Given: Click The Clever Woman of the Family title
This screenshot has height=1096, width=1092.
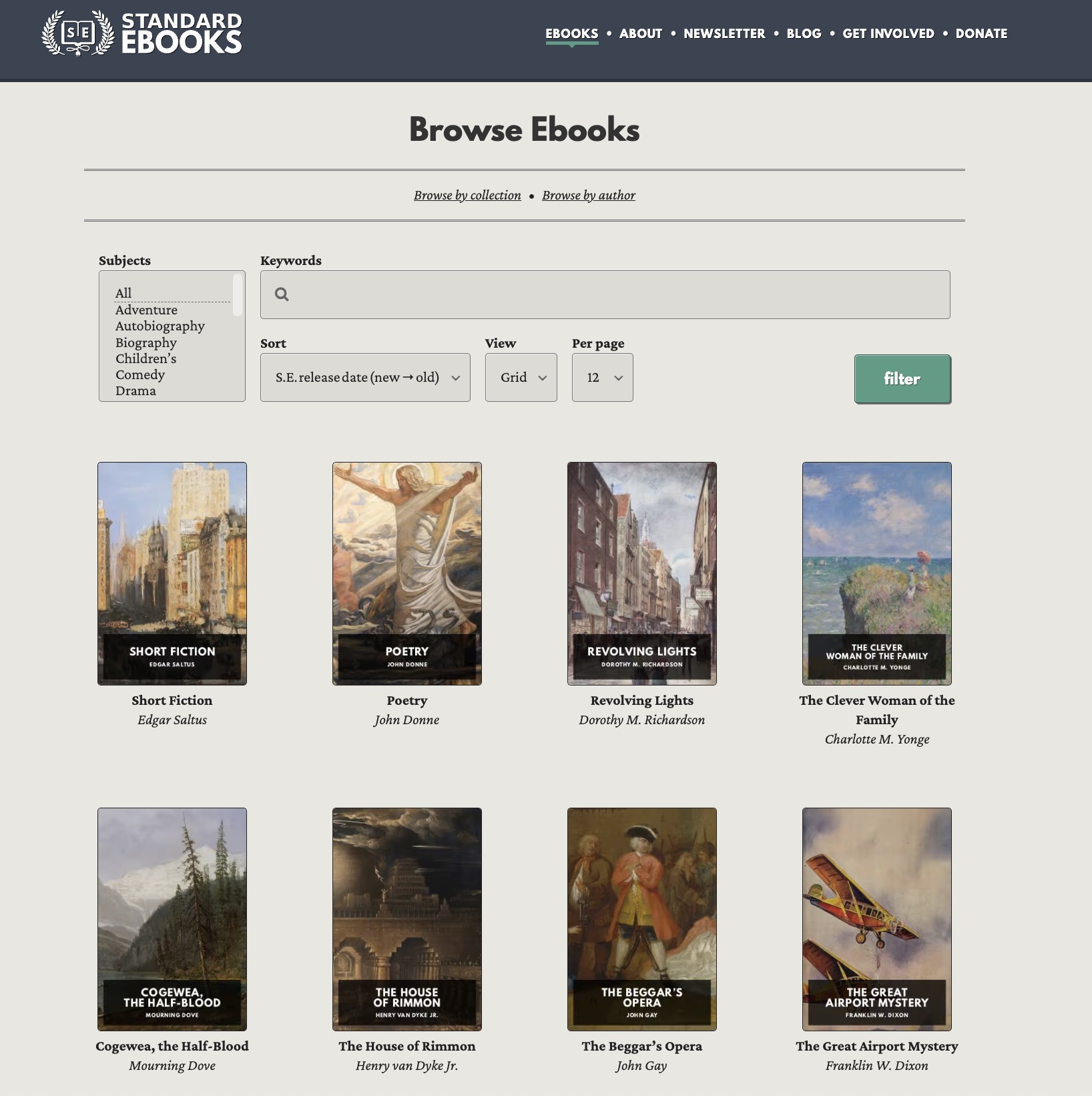Looking at the screenshot, I should click(877, 710).
